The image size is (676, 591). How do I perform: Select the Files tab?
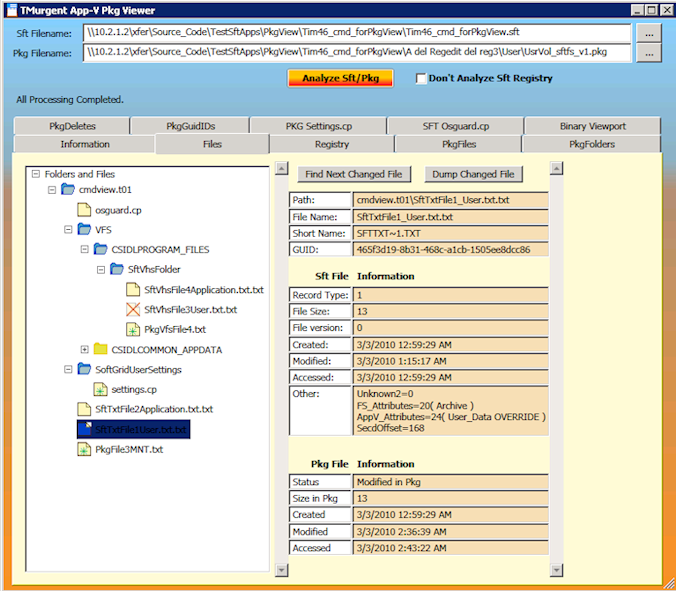[212, 144]
